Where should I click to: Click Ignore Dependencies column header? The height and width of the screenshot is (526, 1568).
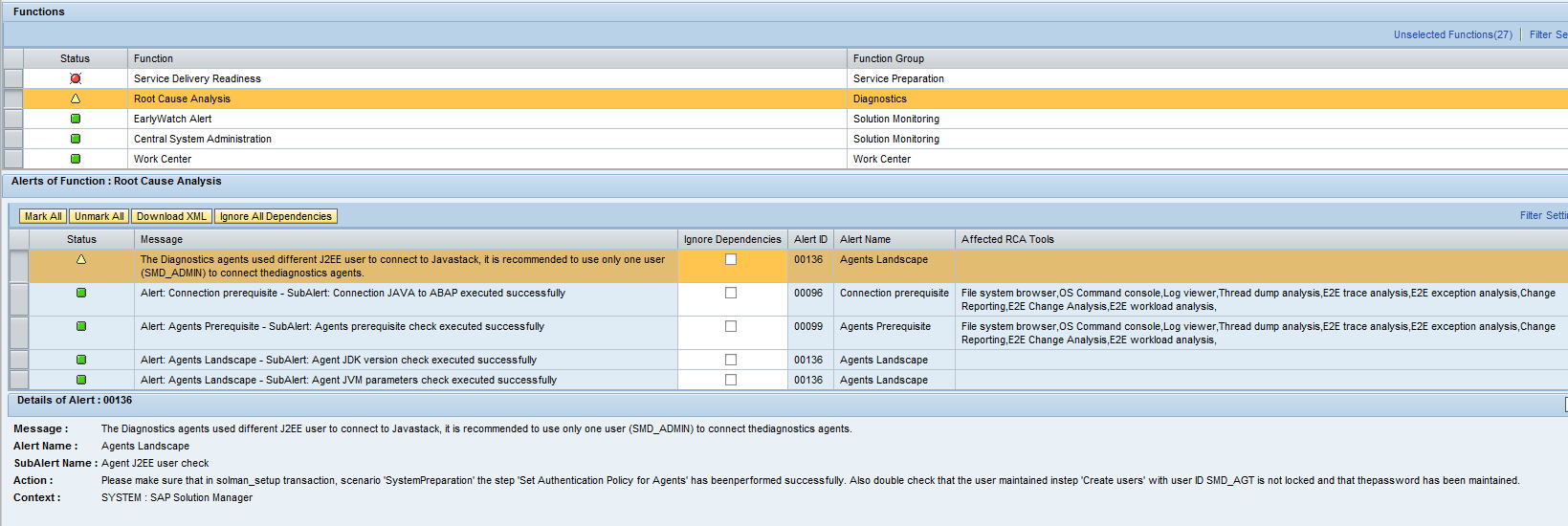pyautogui.click(x=733, y=239)
